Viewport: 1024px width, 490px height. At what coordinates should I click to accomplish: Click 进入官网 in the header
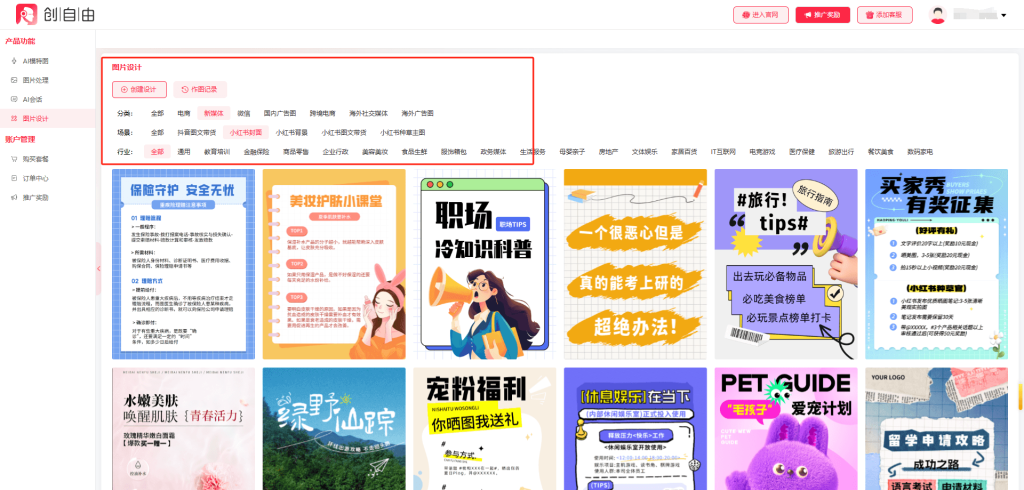point(761,15)
